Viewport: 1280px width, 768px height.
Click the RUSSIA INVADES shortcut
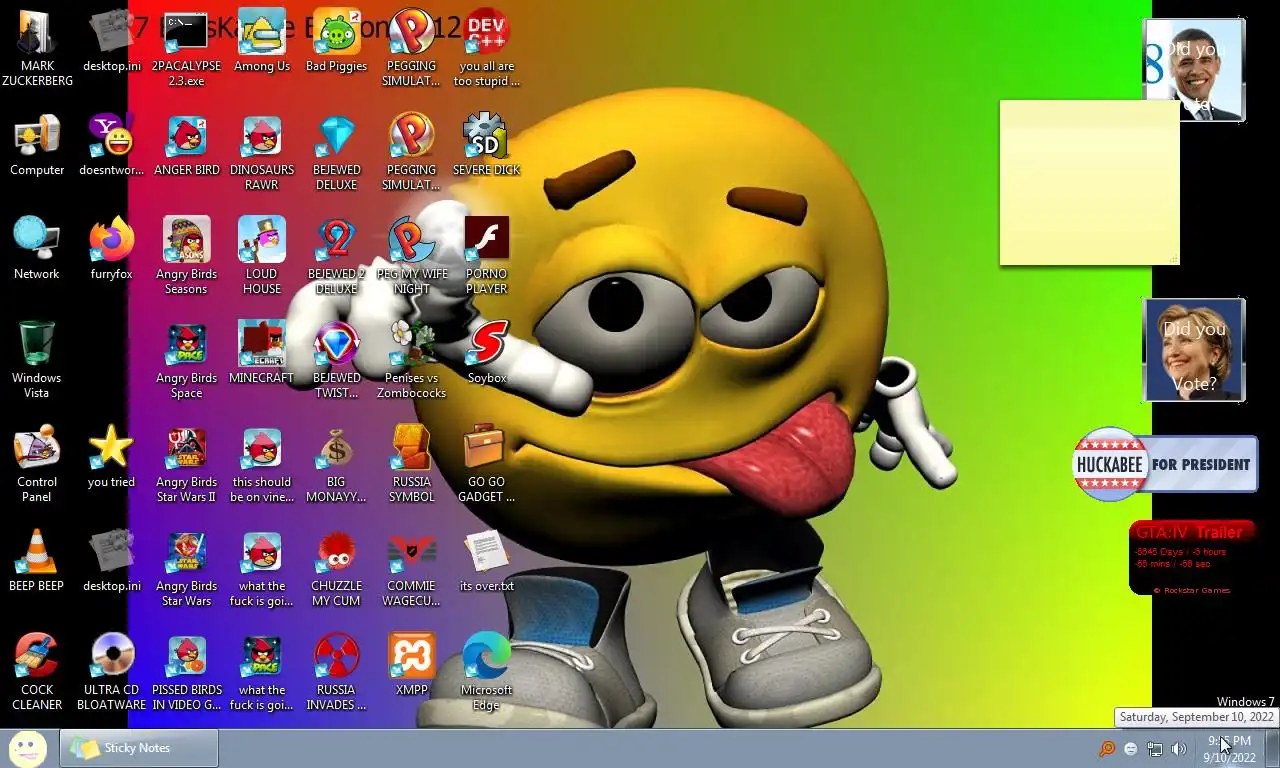(336, 672)
